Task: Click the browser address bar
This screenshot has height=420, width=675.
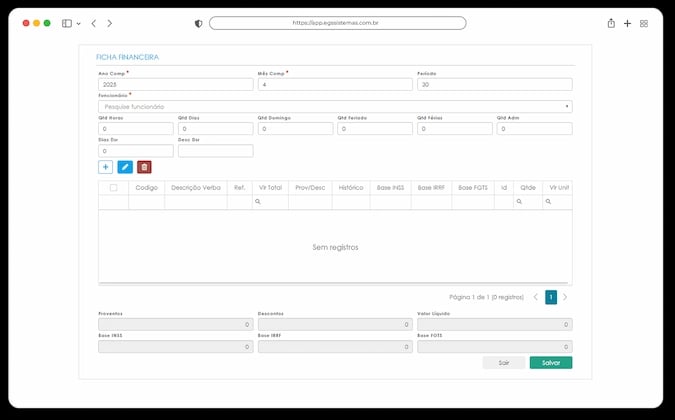Action: [x=338, y=23]
